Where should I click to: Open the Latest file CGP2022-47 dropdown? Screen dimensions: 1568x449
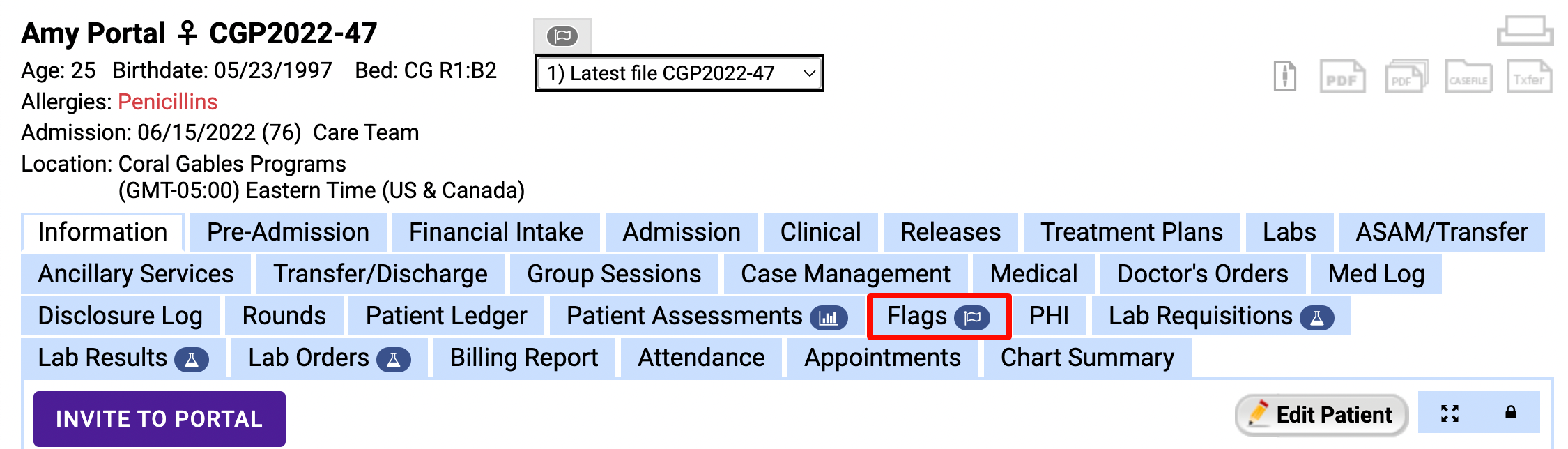[678, 73]
